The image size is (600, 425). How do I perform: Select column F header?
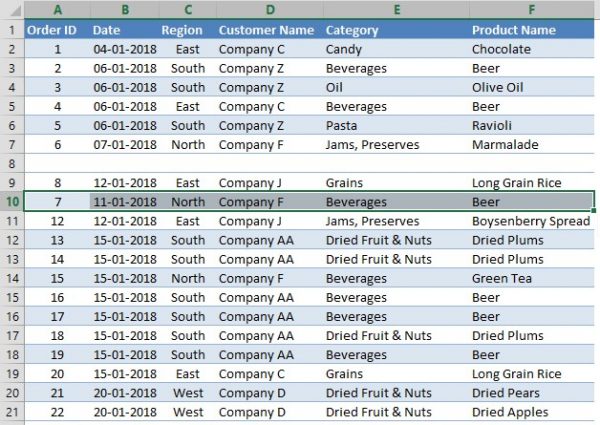(532, 10)
